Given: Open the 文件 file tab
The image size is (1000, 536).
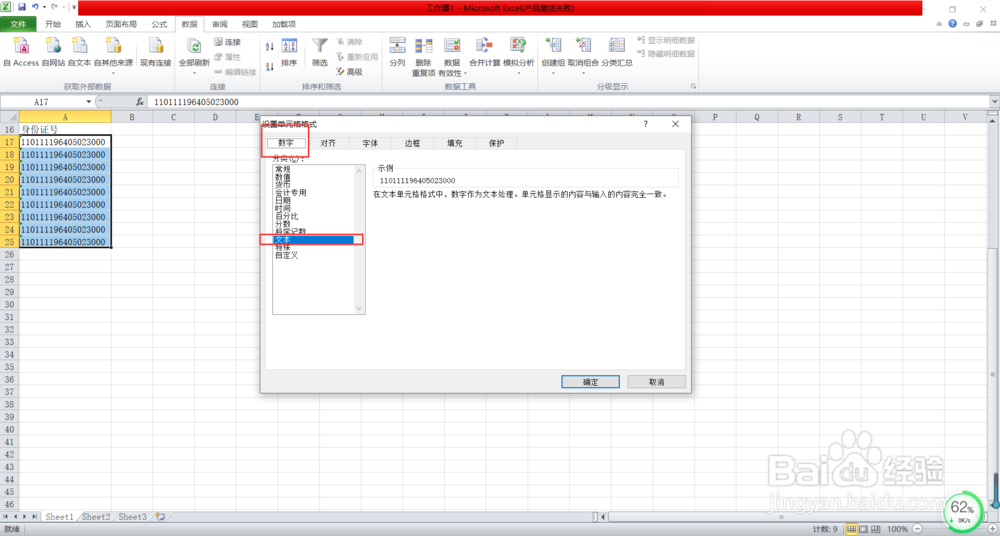Looking at the screenshot, I should [18, 24].
